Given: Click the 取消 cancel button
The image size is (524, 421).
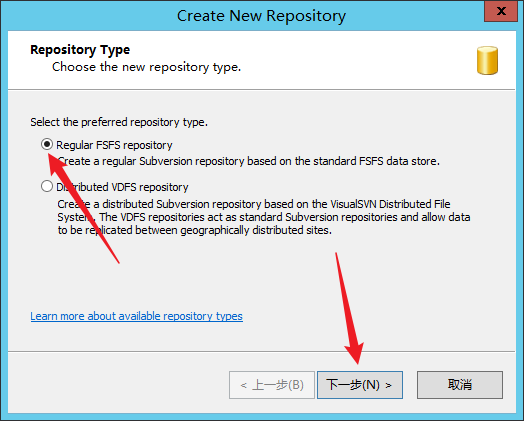Looking at the screenshot, I should (460, 385).
